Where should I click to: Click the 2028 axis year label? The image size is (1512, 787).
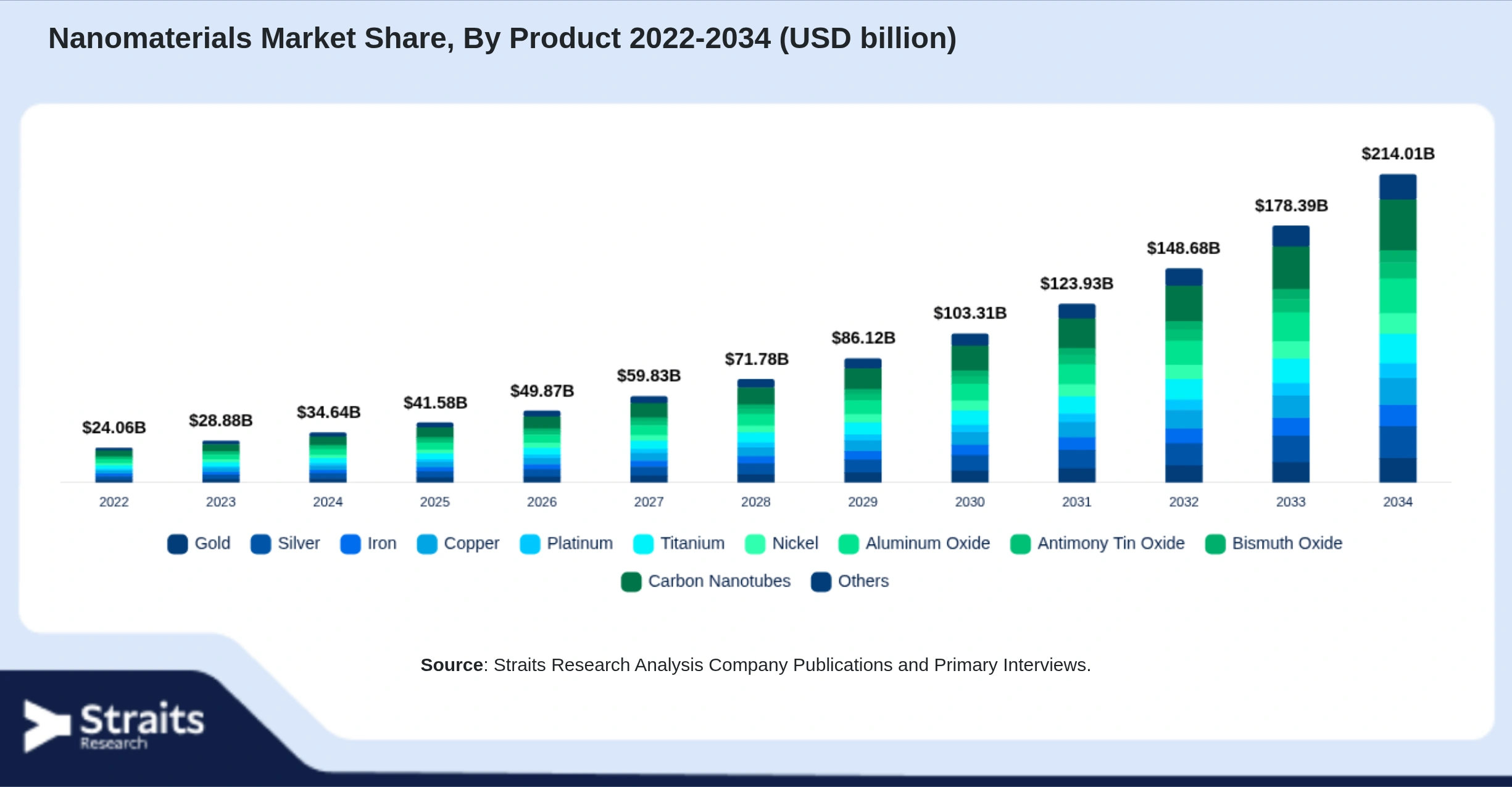pyautogui.click(x=756, y=502)
